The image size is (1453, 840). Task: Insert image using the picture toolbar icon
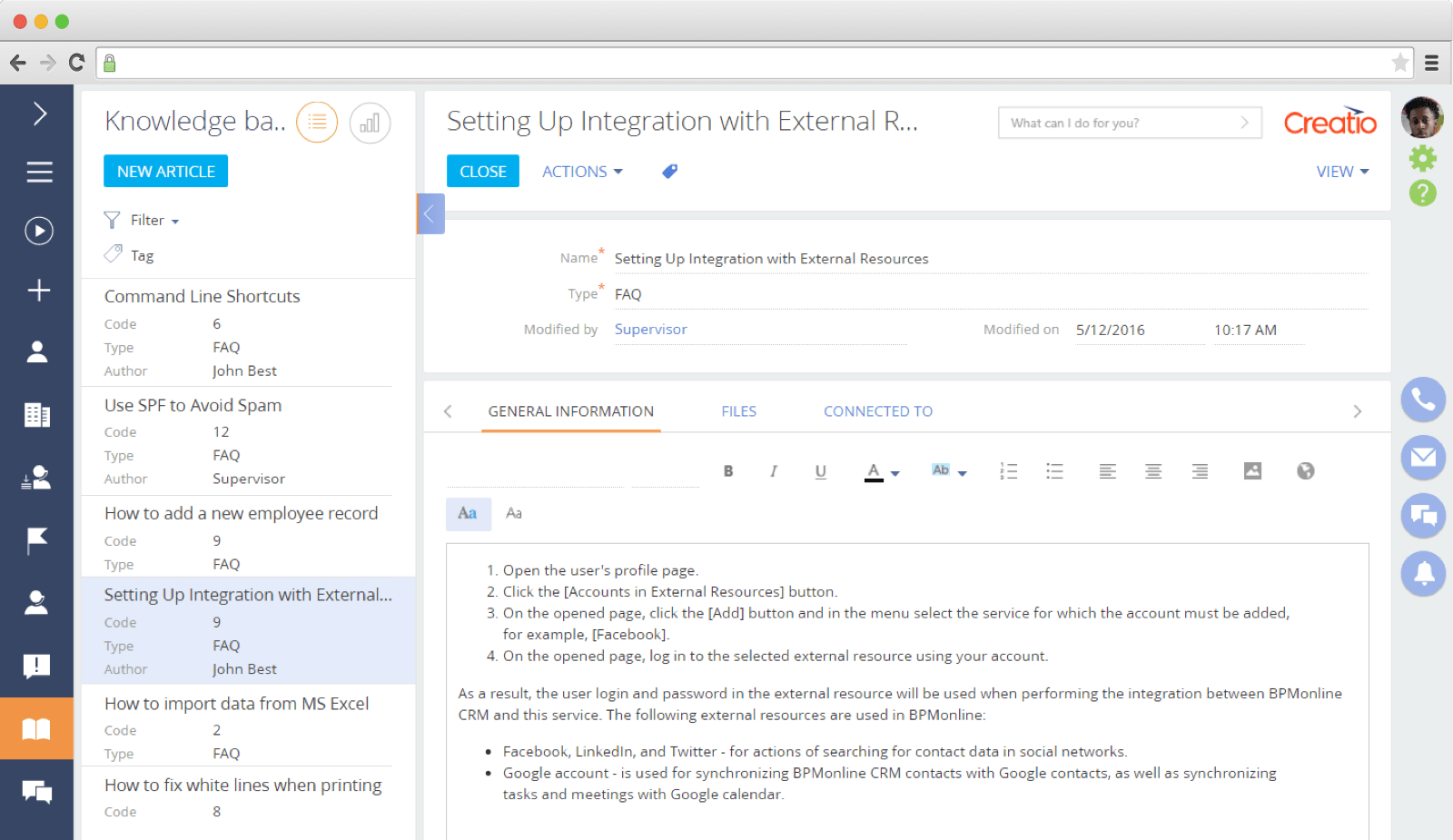(x=1252, y=470)
